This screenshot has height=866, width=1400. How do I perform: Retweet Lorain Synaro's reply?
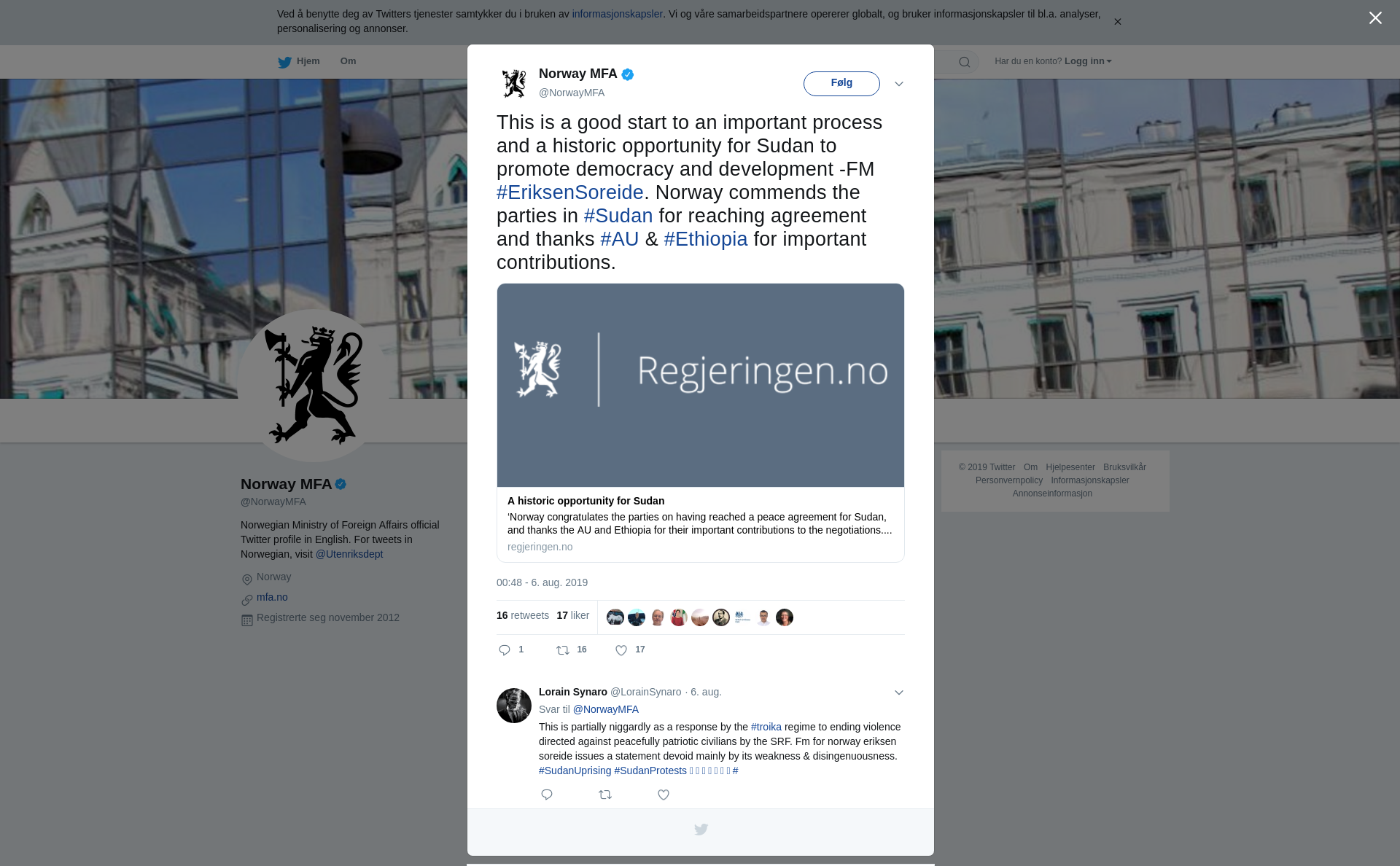coord(605,795)
